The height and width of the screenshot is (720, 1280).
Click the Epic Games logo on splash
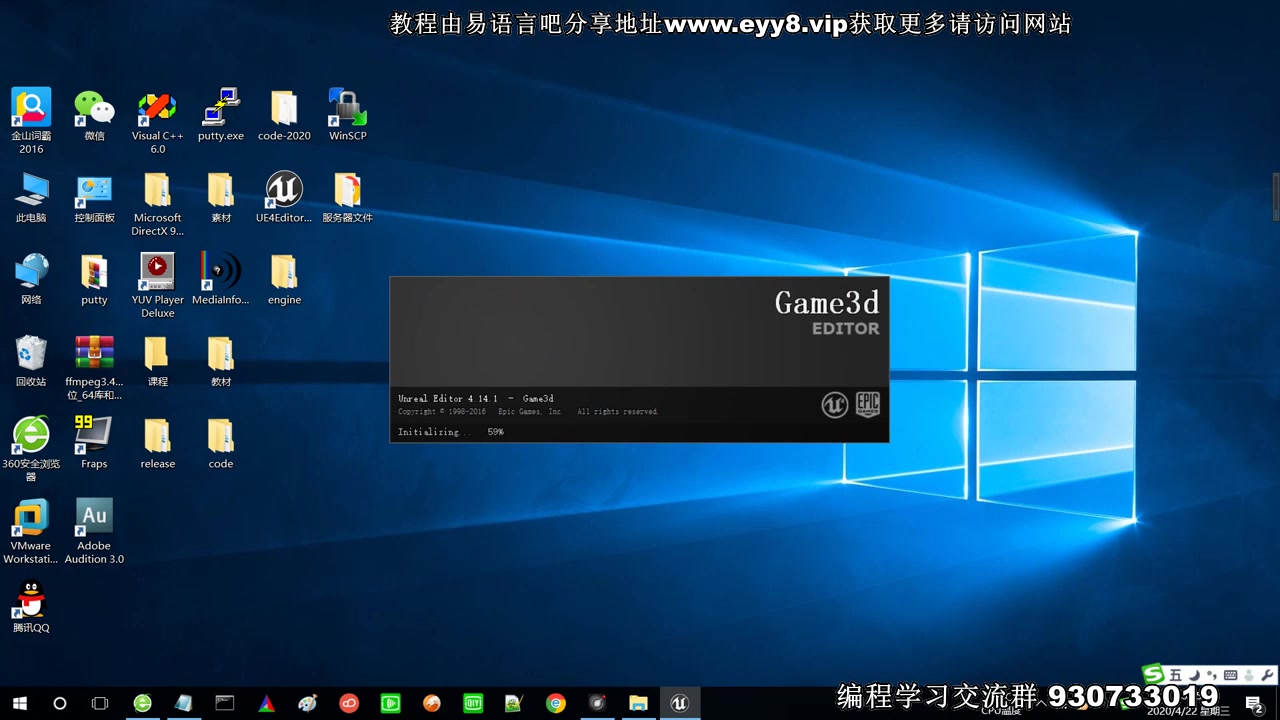coord(868,404)
